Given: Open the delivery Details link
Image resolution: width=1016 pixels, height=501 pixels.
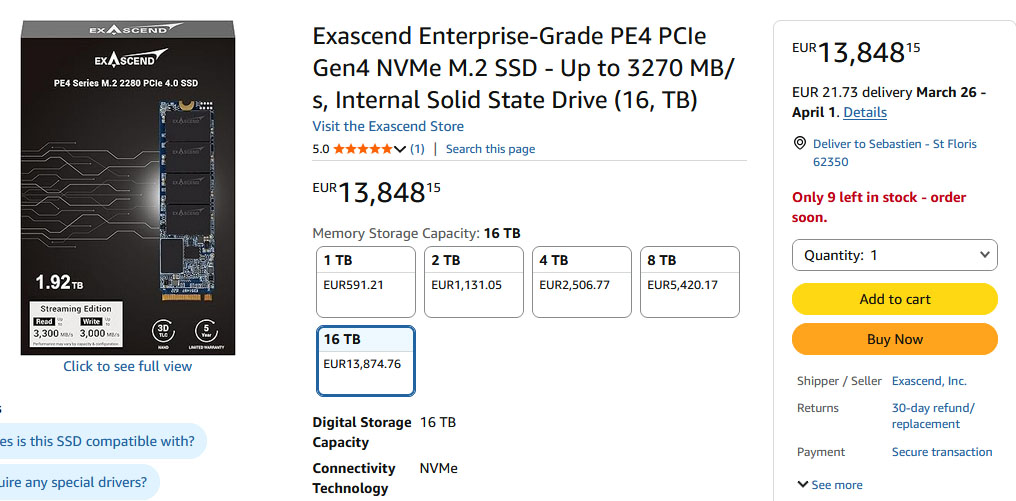Looking at the screenshot, I should pos(865,112).
